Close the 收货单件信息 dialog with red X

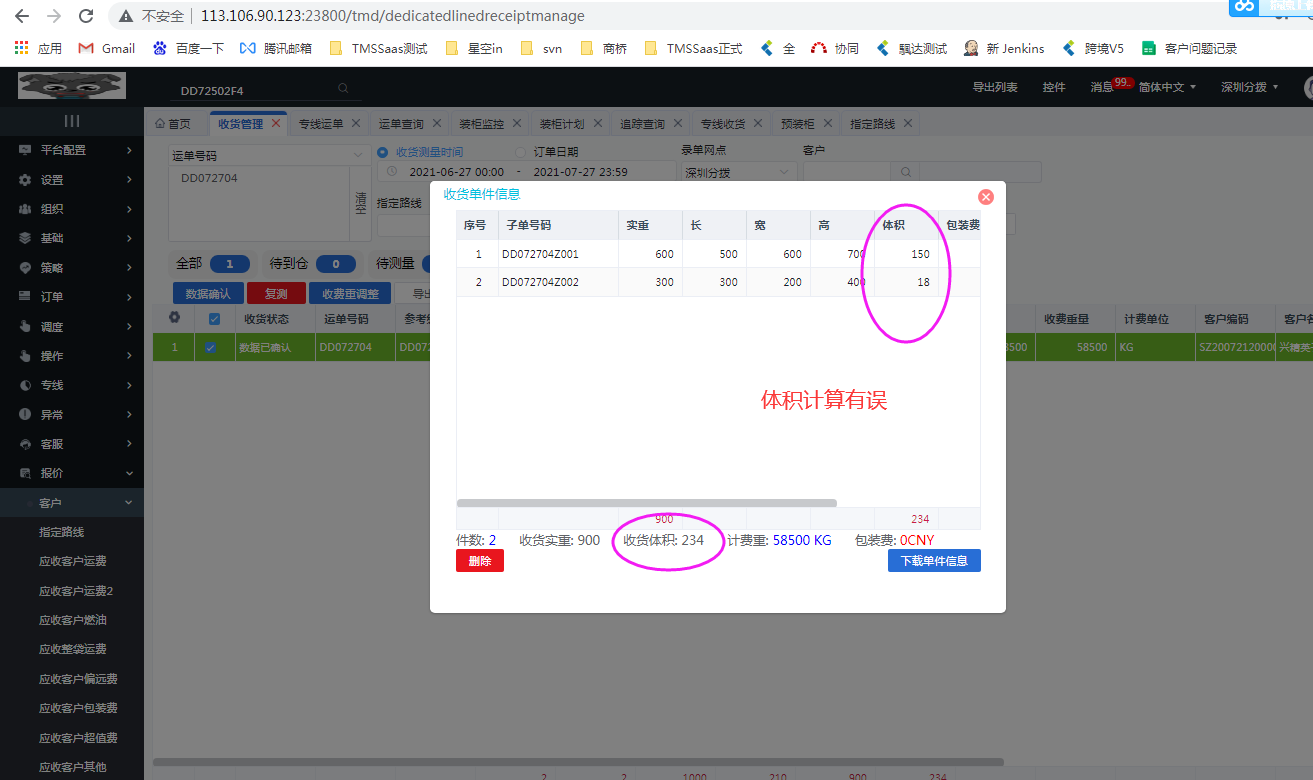pyautogui.click(x=985, y=197)
